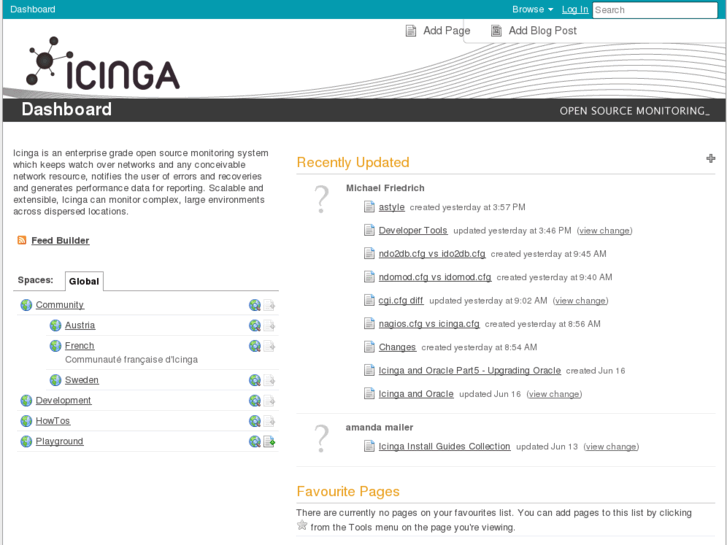Open the Changes page link
727x545 pixels.
(x=397, y=347)
